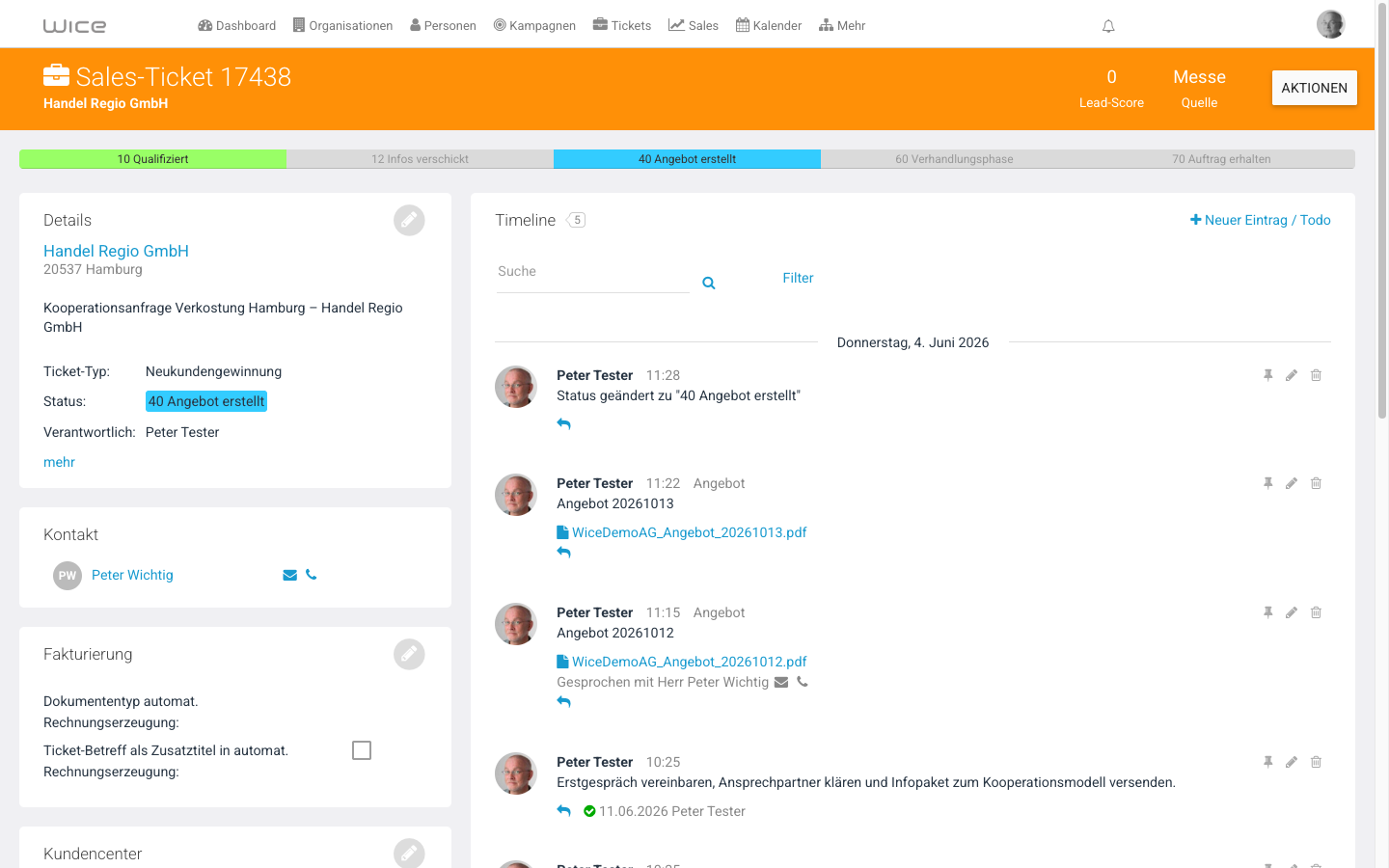This screenshot has width=1389, height=868.
Task: Open Handel Regio GmbH link in Details
Action: click(x=116, y=251)
